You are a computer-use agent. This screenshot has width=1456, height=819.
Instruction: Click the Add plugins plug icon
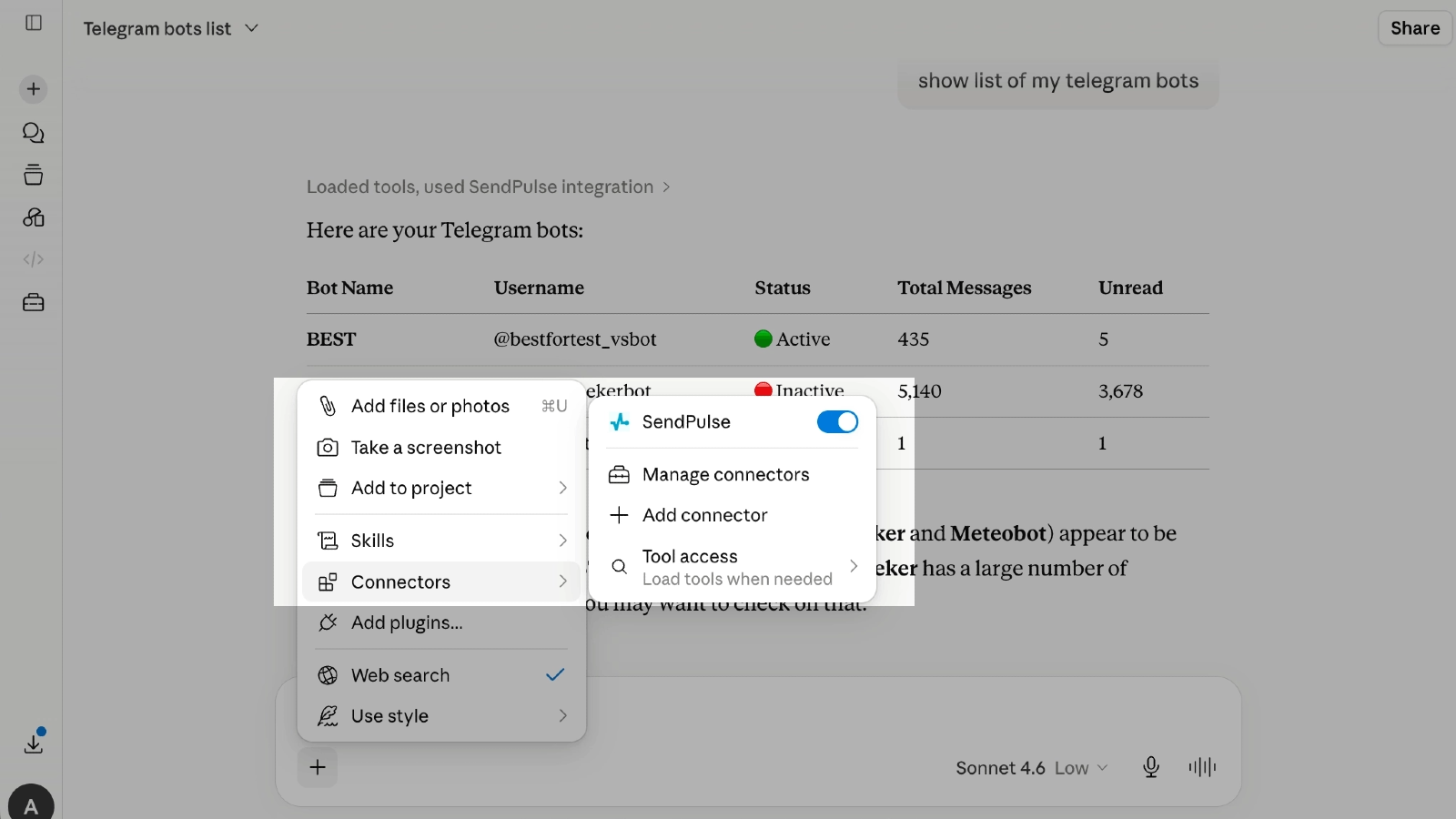[328, 622]
